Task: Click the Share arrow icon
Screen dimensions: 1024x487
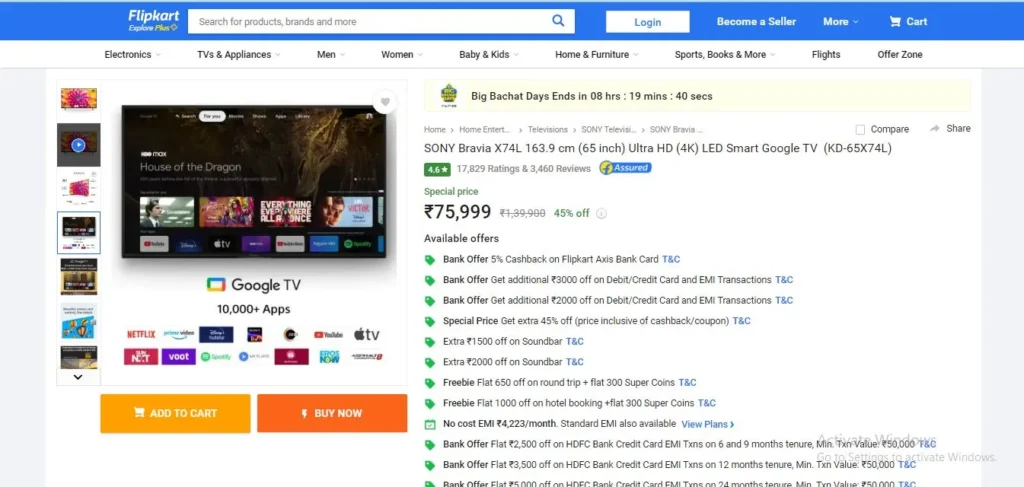Action: click(x=935, y=129)
